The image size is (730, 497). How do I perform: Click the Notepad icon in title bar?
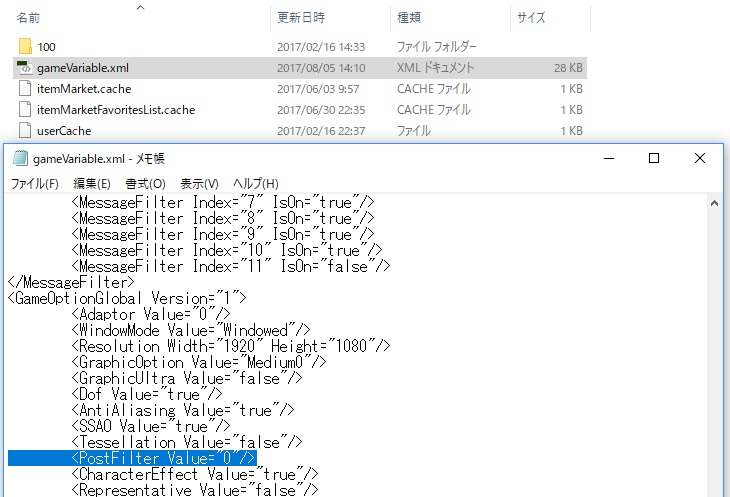[20, 159]
